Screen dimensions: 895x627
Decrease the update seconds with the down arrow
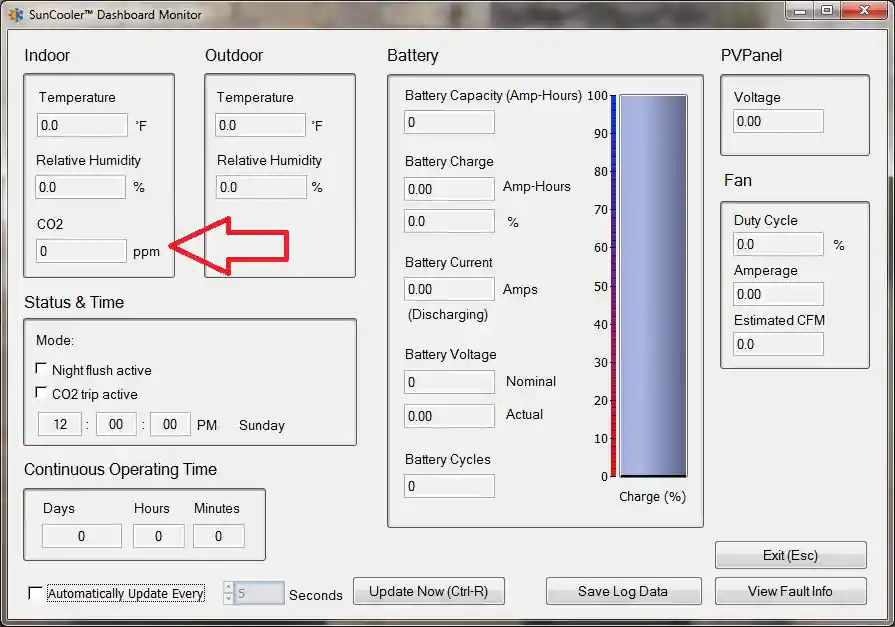pyautogui.click(x=228, y=598)
